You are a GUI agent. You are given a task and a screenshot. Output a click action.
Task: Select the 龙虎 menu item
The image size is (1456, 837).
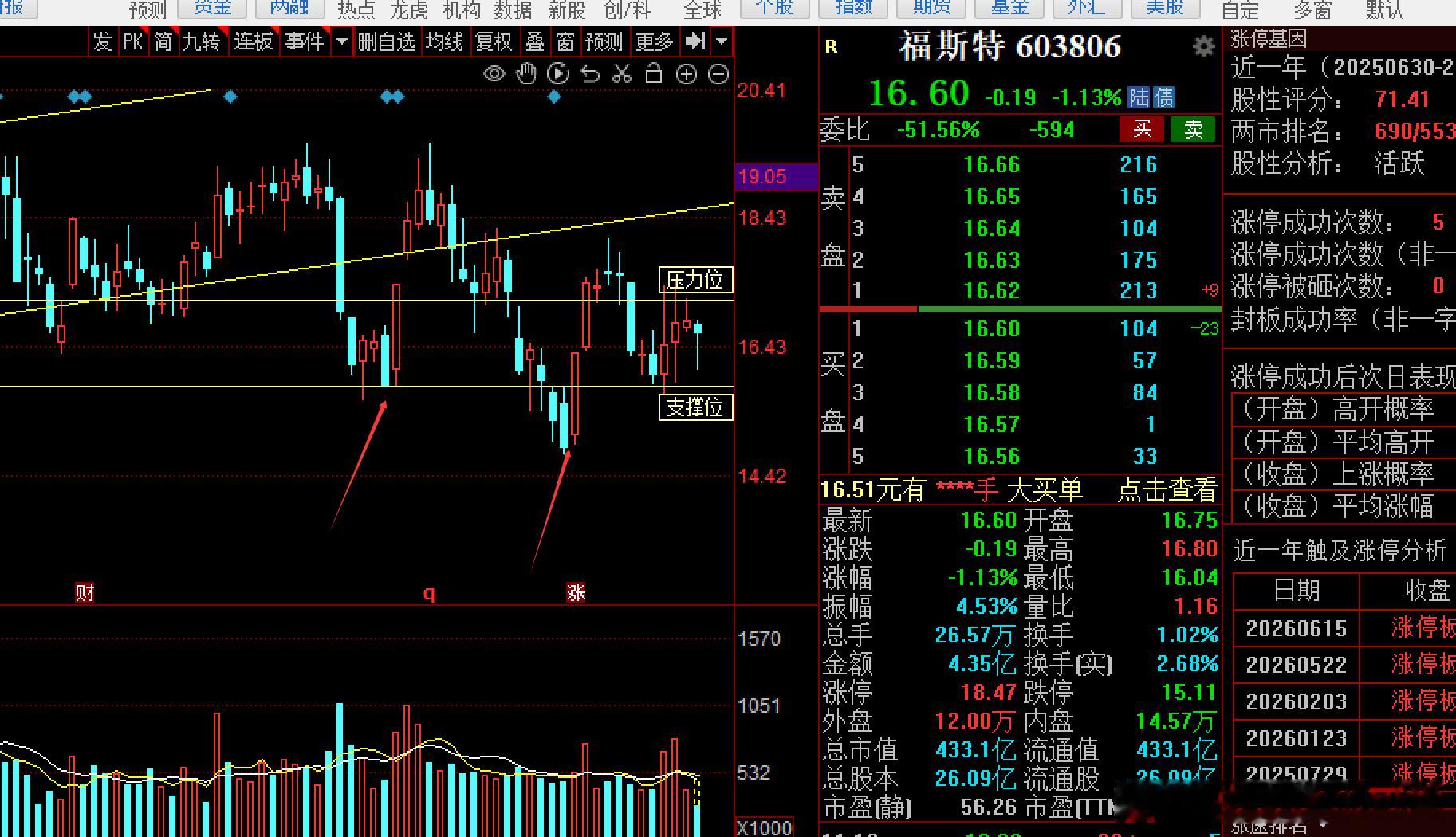click(409, 10)
